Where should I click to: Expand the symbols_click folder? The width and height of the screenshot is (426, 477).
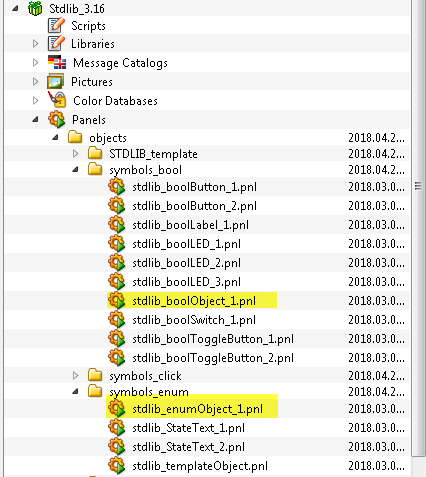(x=76, y=376)
